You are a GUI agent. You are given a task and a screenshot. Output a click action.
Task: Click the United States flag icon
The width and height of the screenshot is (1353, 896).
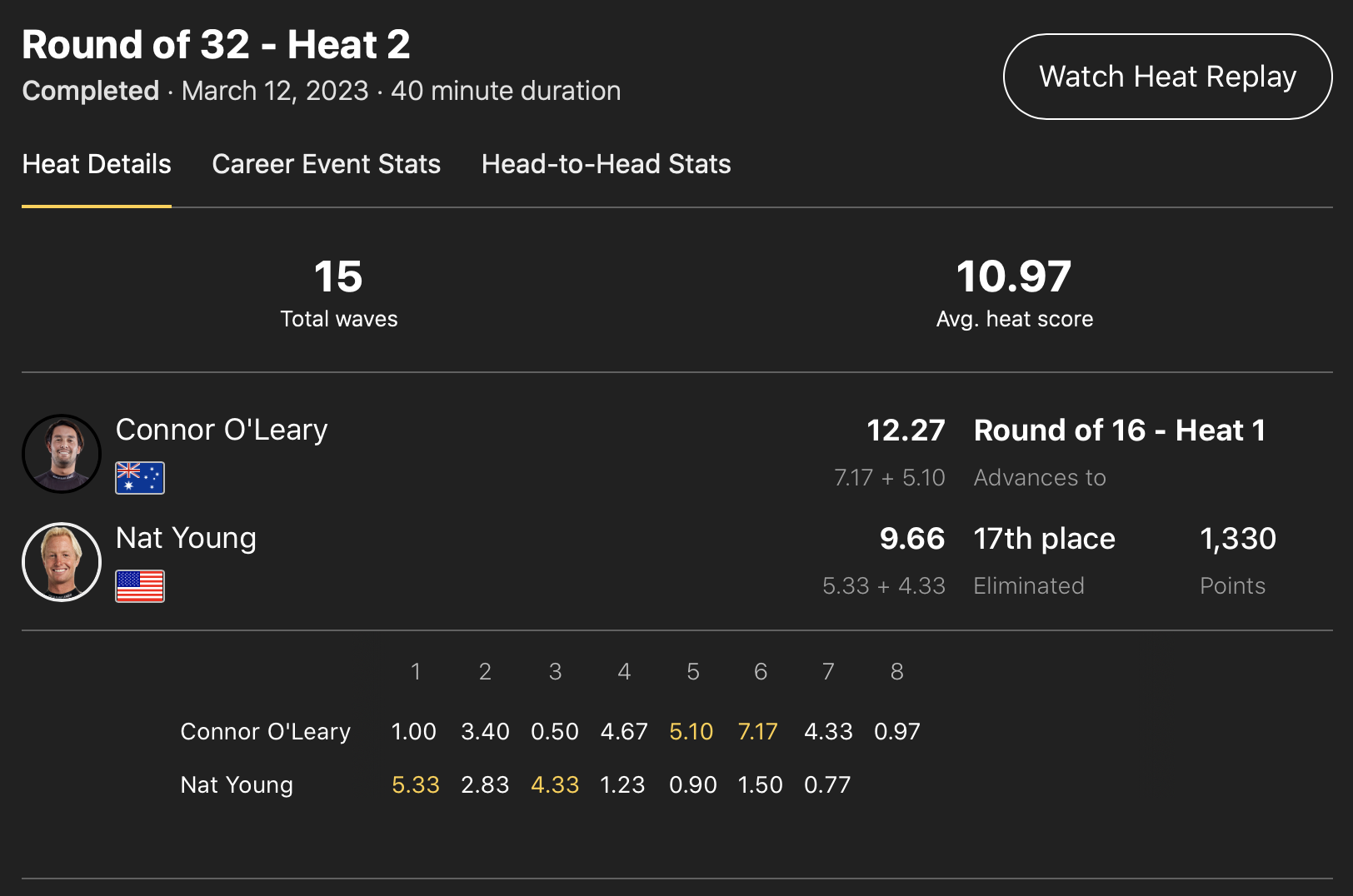[140, 586]
